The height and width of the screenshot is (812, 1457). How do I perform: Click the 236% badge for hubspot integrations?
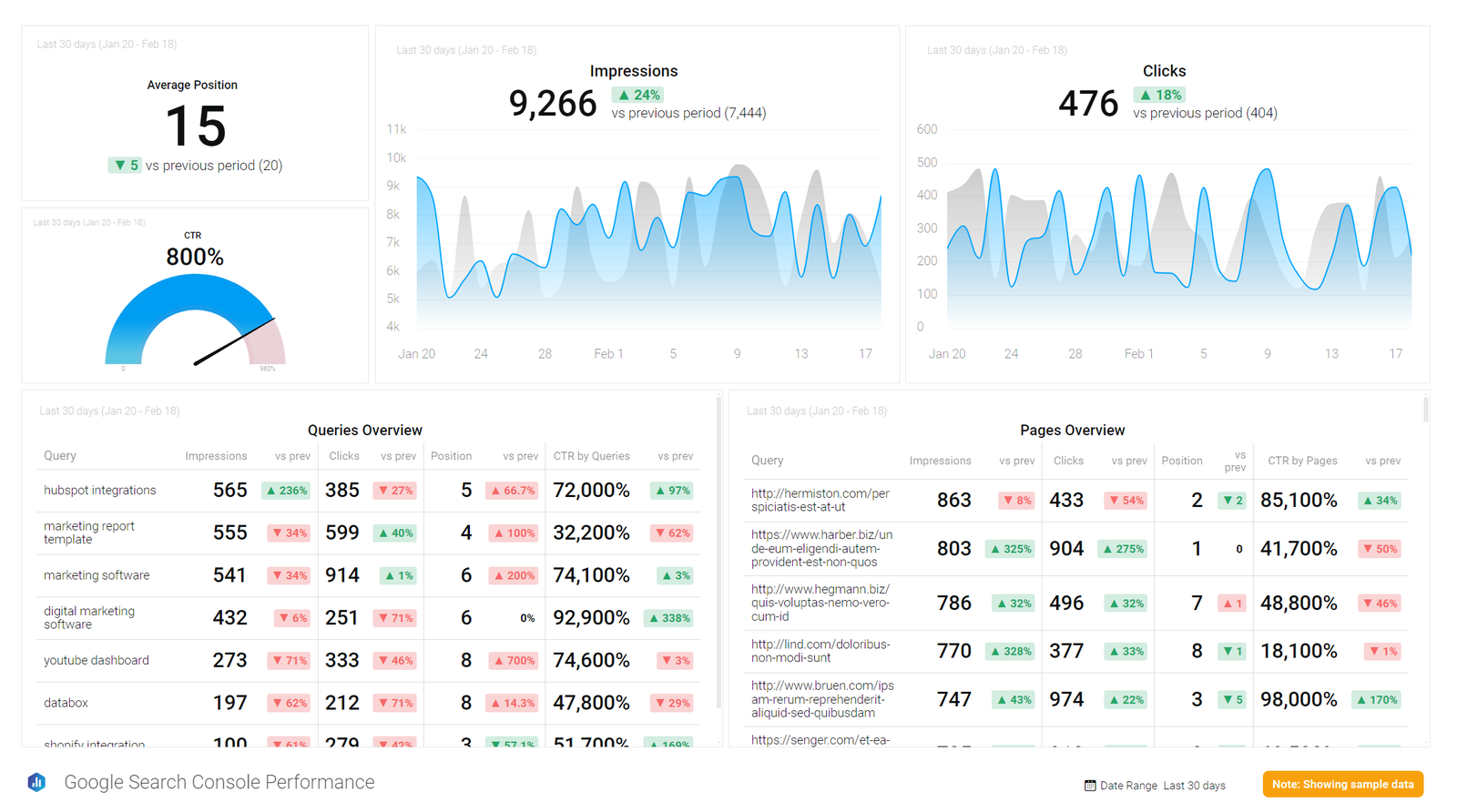click(286, 491)
